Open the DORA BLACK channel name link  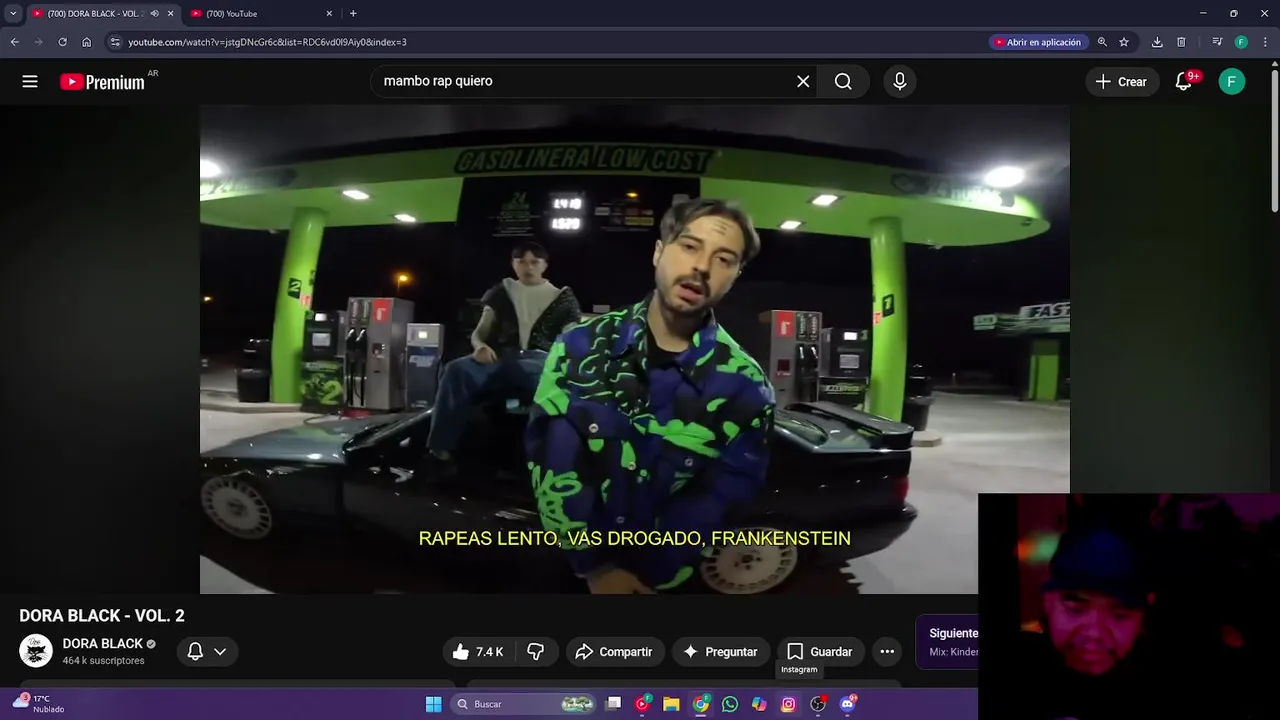[102, 644]
